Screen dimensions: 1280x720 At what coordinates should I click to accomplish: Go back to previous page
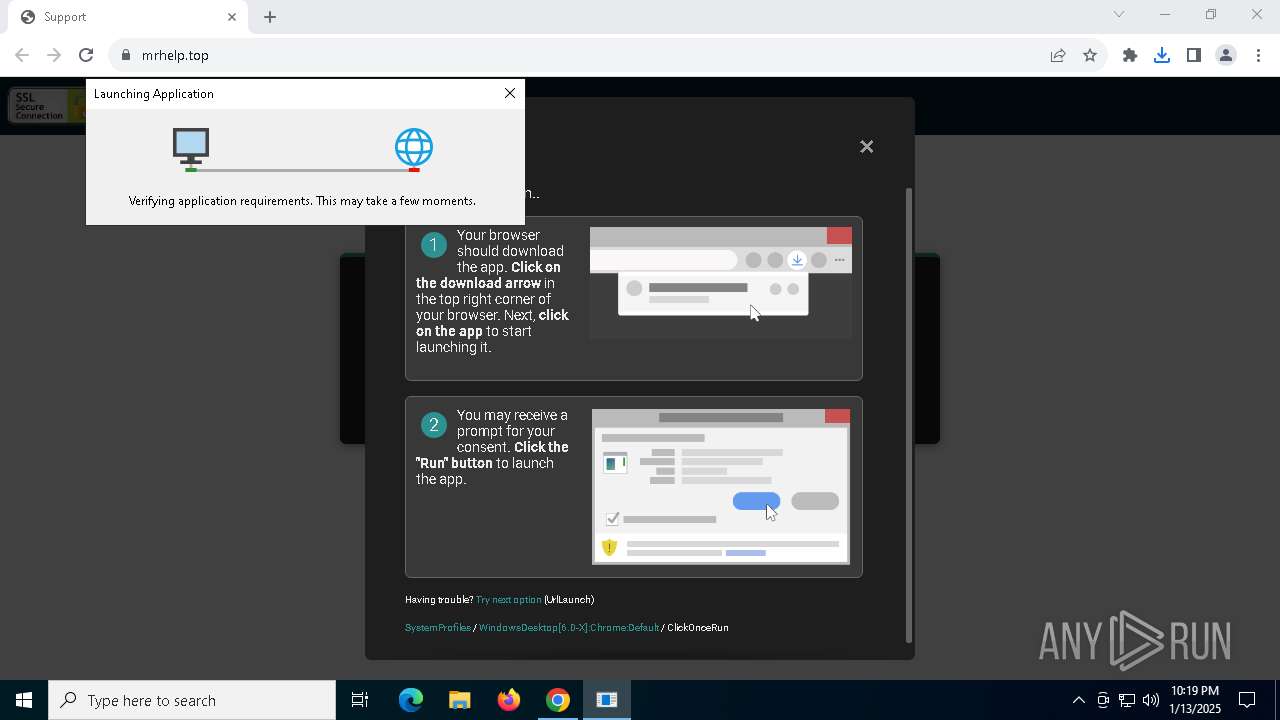tap(22, 55)
